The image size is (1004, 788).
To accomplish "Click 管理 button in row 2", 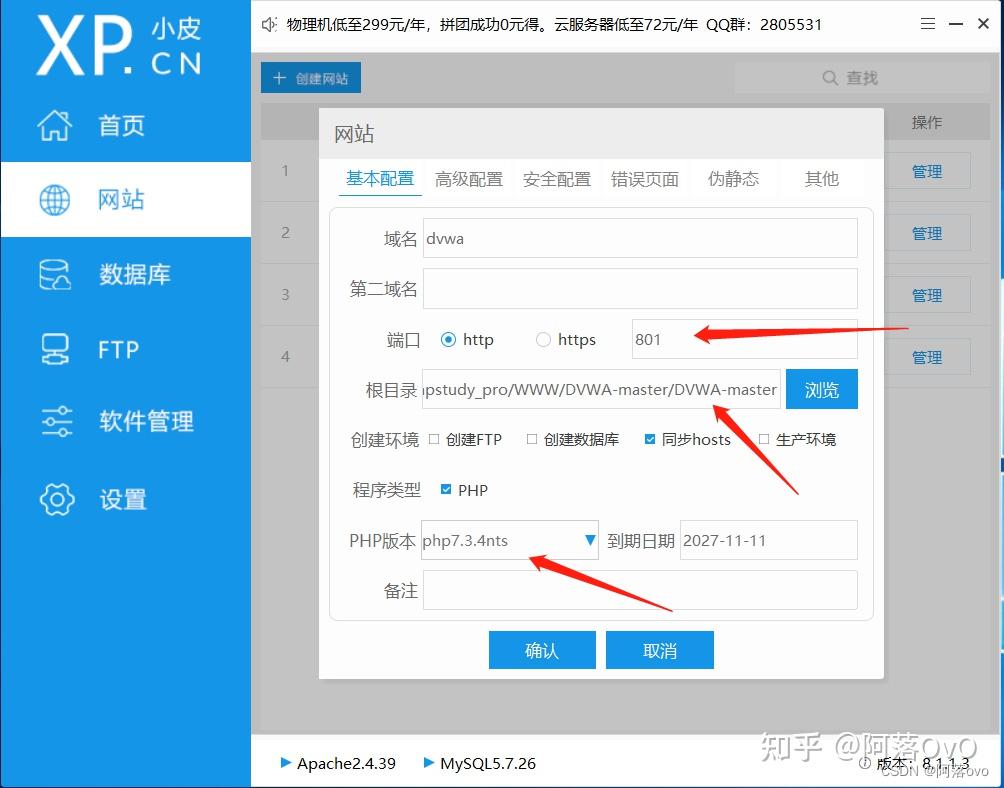I will pos(927,233).
